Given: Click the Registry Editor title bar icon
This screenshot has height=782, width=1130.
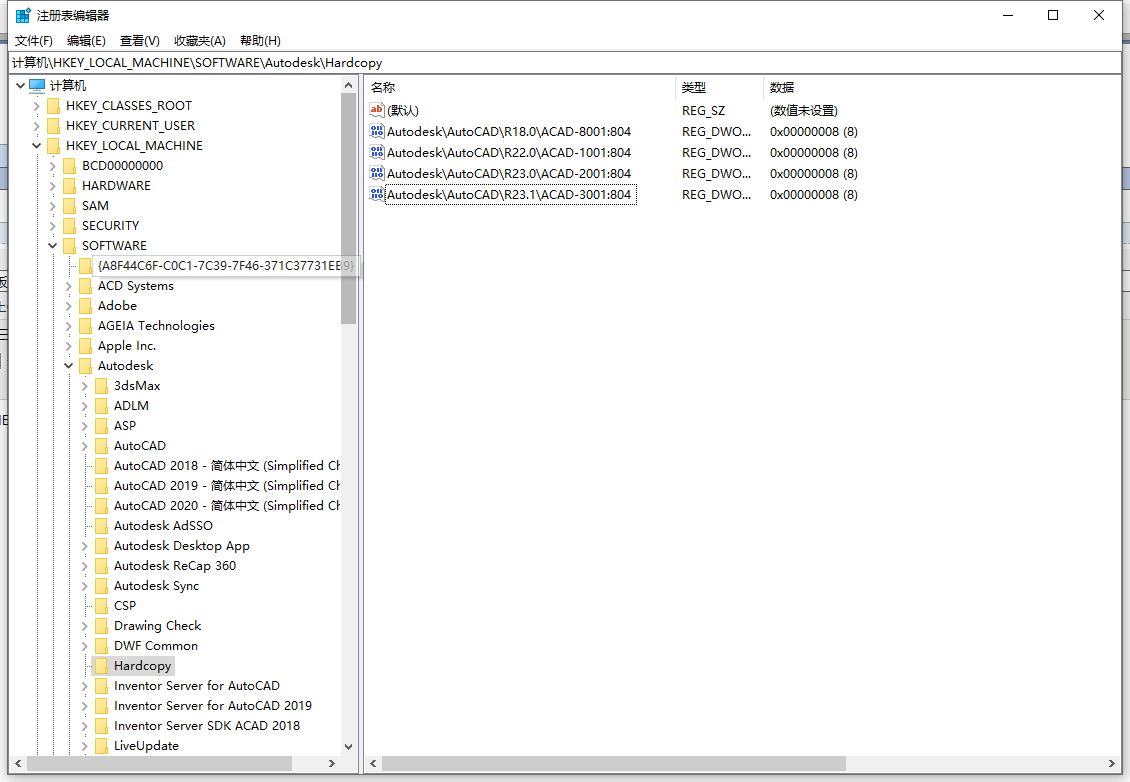Looking at the screenshot, I should coord(23,15).
